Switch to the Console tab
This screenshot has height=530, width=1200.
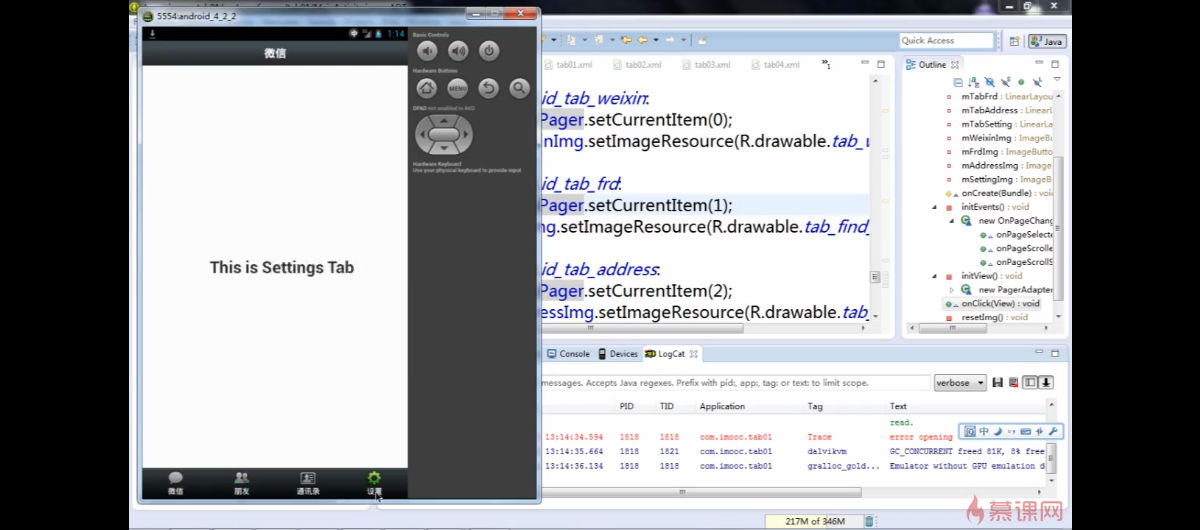[568, 354]
